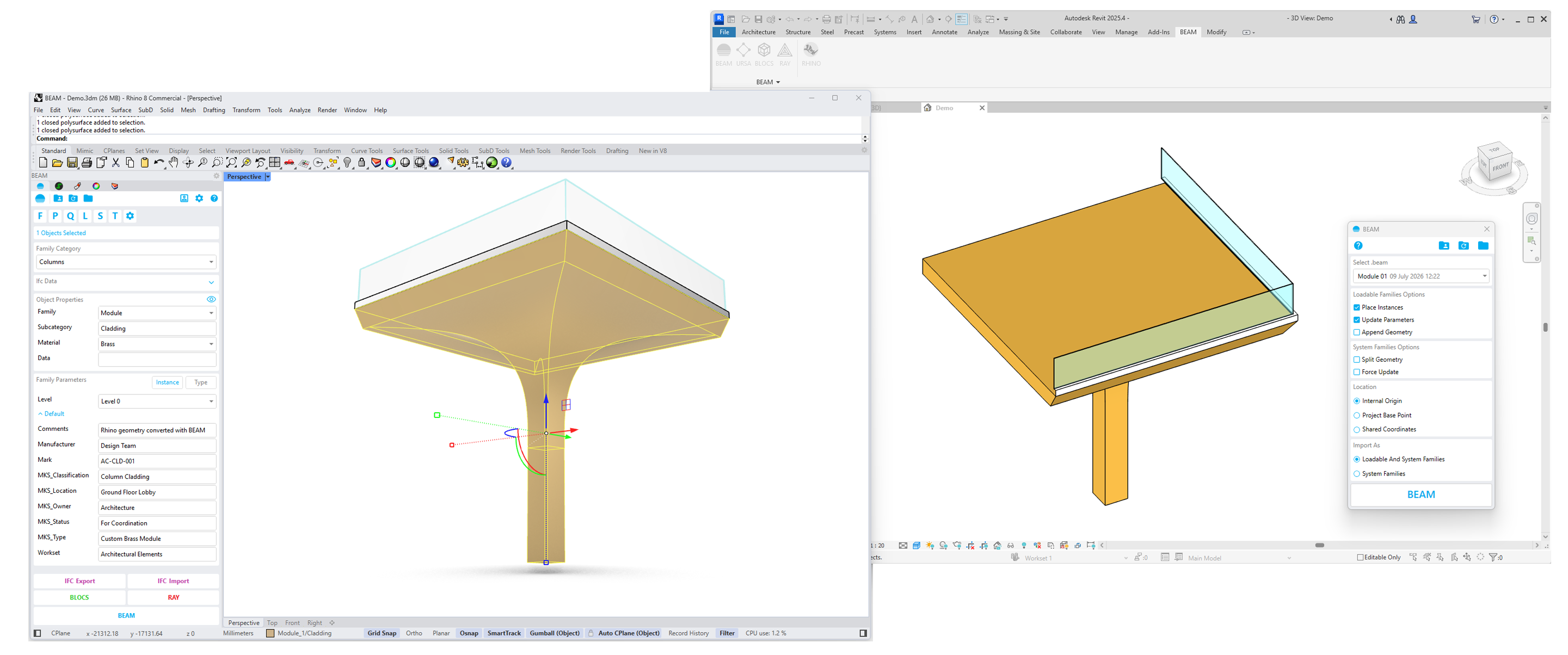The width and height of the screenshot is (1568, 655).
Task: Open Revit Architecture ribbon tab
Action: 759,32
